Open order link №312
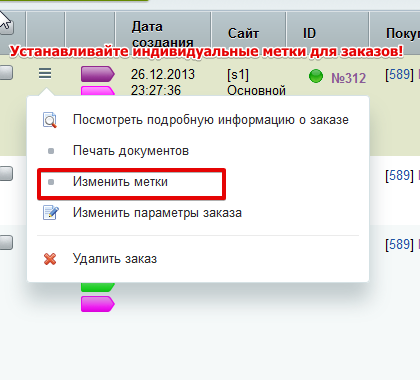The image size is (420, 380). coord(349,78)
